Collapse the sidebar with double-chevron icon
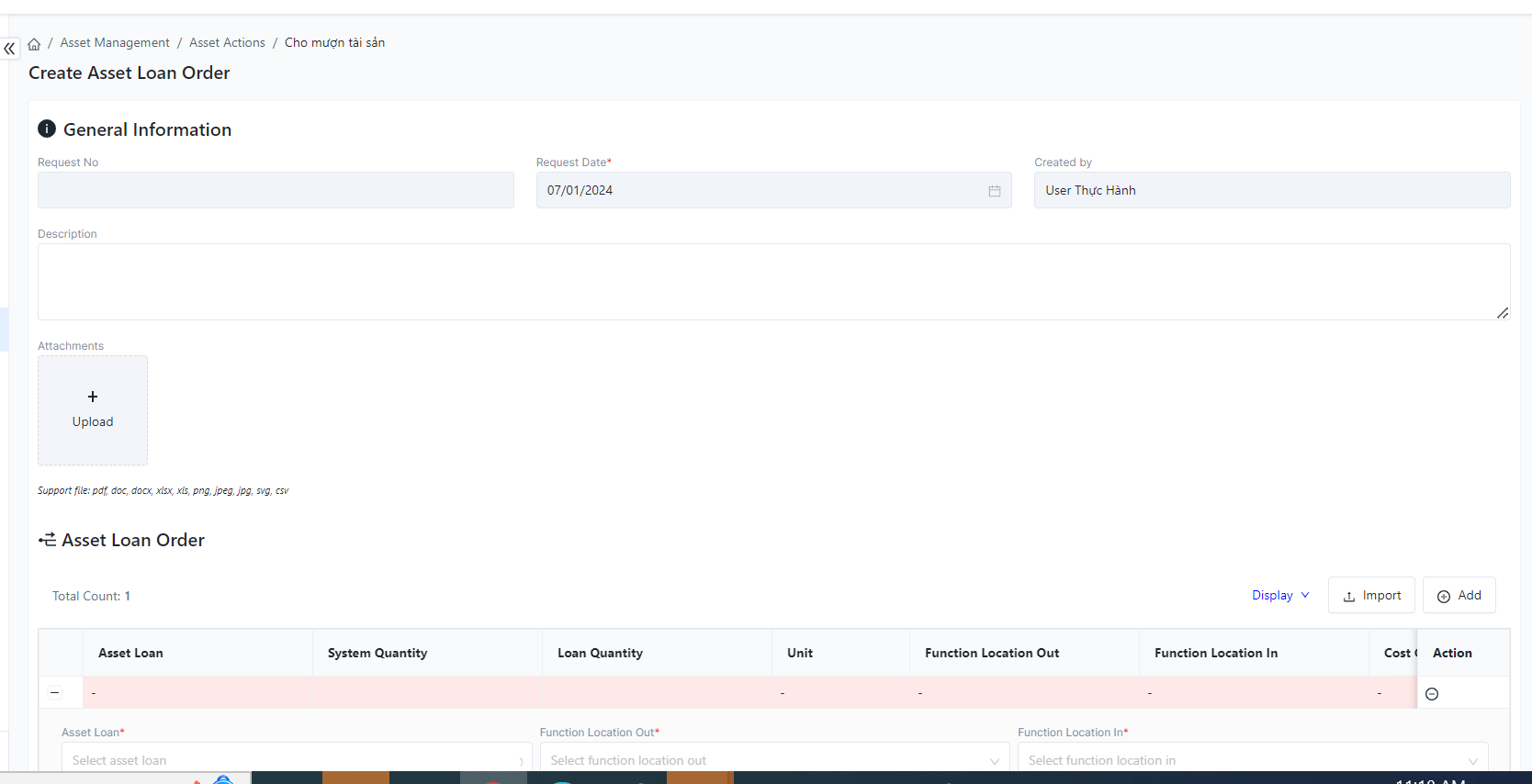The image size is (1532, 784). coord(9,49)
